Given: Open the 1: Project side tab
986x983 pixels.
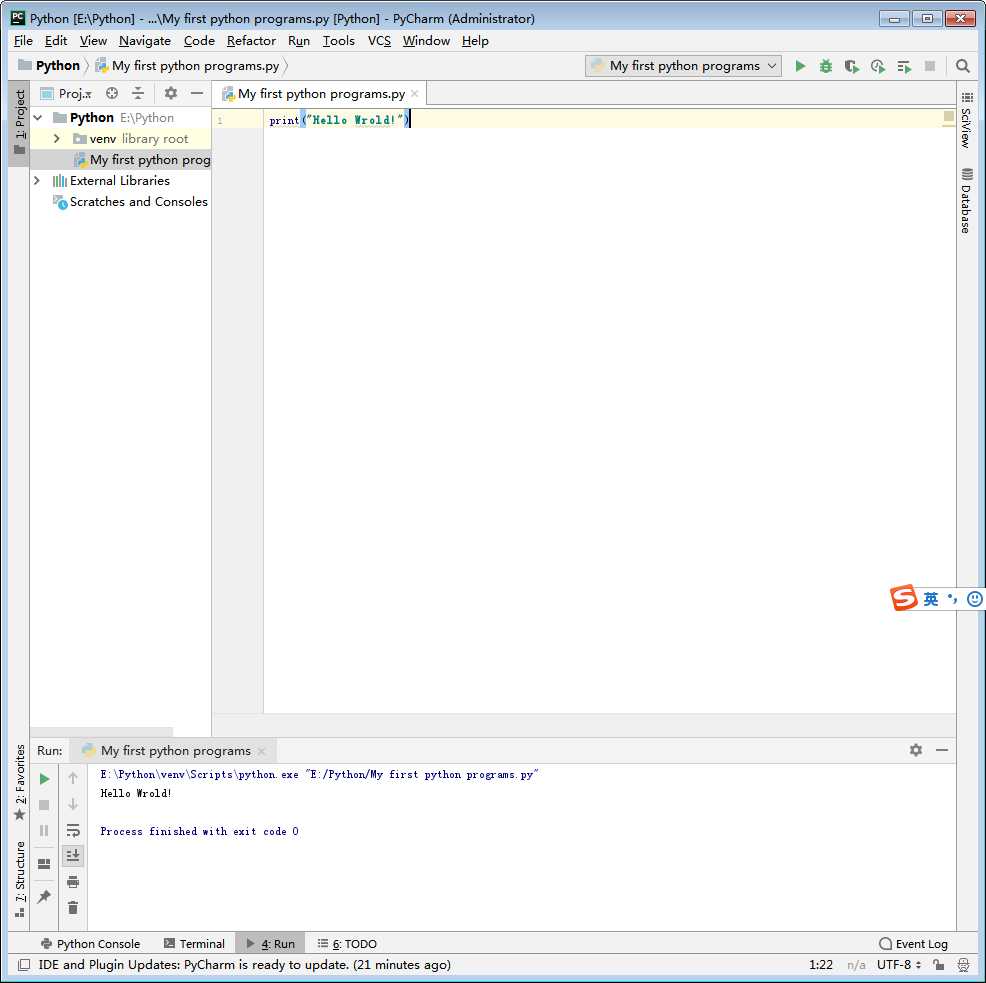Looking at the screenshot, I should click(x=19, y=123).
